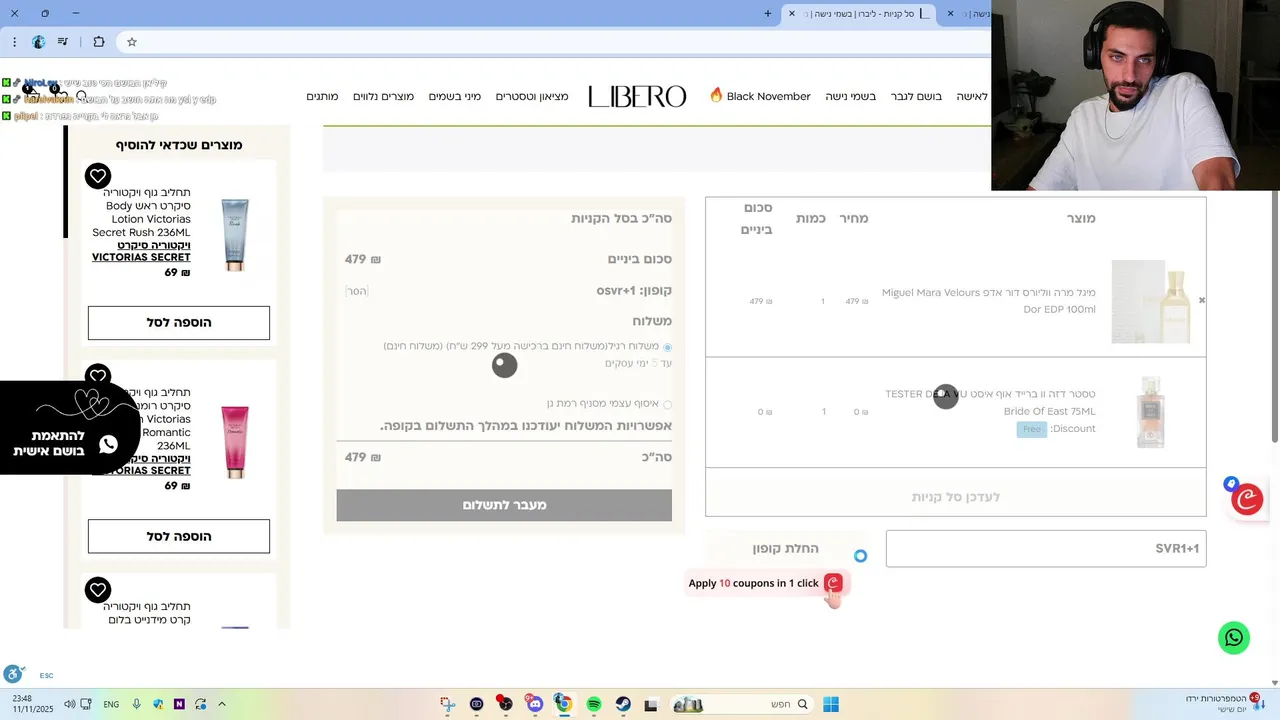Click the microphone tray icon
1280x720 pixels.
tap(137, 704)
